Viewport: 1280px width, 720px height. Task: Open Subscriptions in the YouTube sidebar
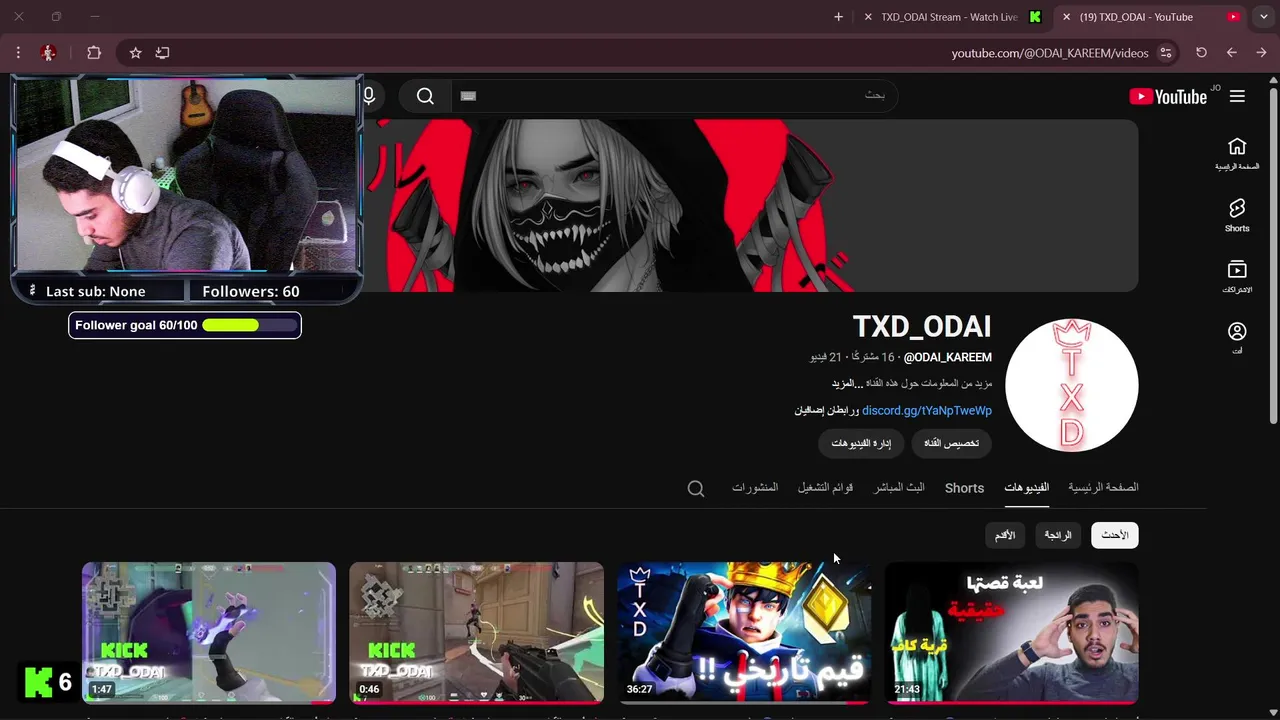[1237, 277]
